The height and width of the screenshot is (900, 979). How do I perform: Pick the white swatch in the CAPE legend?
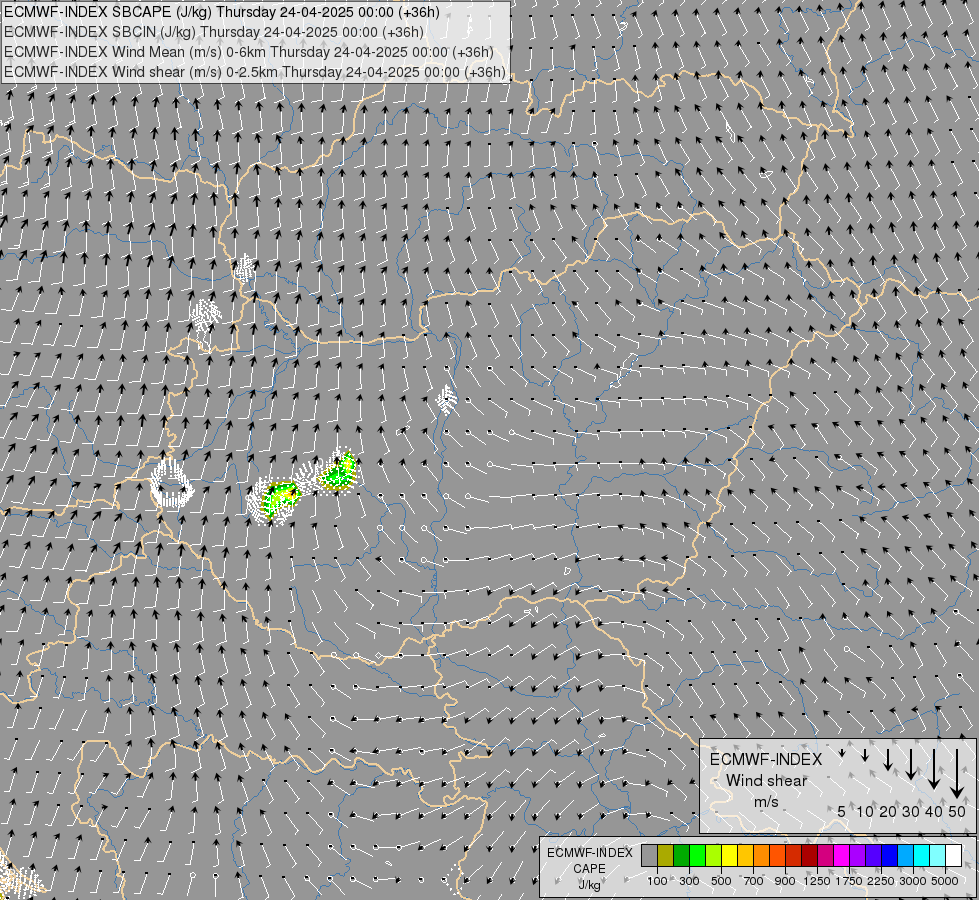pyautogui.click(x=953, y=856)
